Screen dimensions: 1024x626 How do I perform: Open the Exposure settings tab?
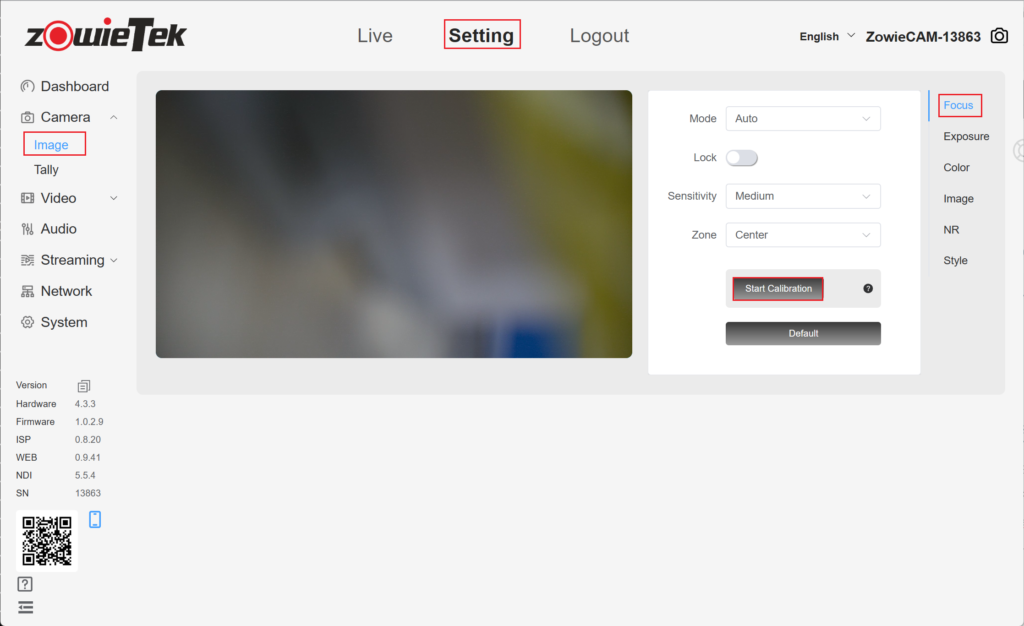tap(966, 136)
